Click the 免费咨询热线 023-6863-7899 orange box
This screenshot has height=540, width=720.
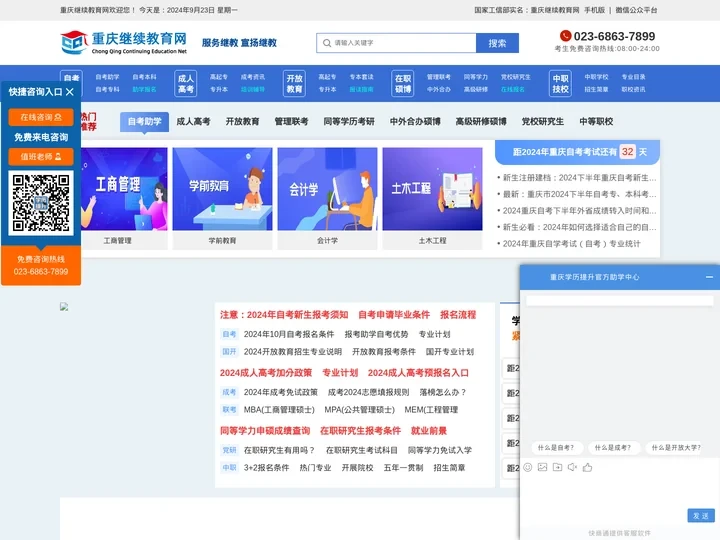[x=41, y=265]
